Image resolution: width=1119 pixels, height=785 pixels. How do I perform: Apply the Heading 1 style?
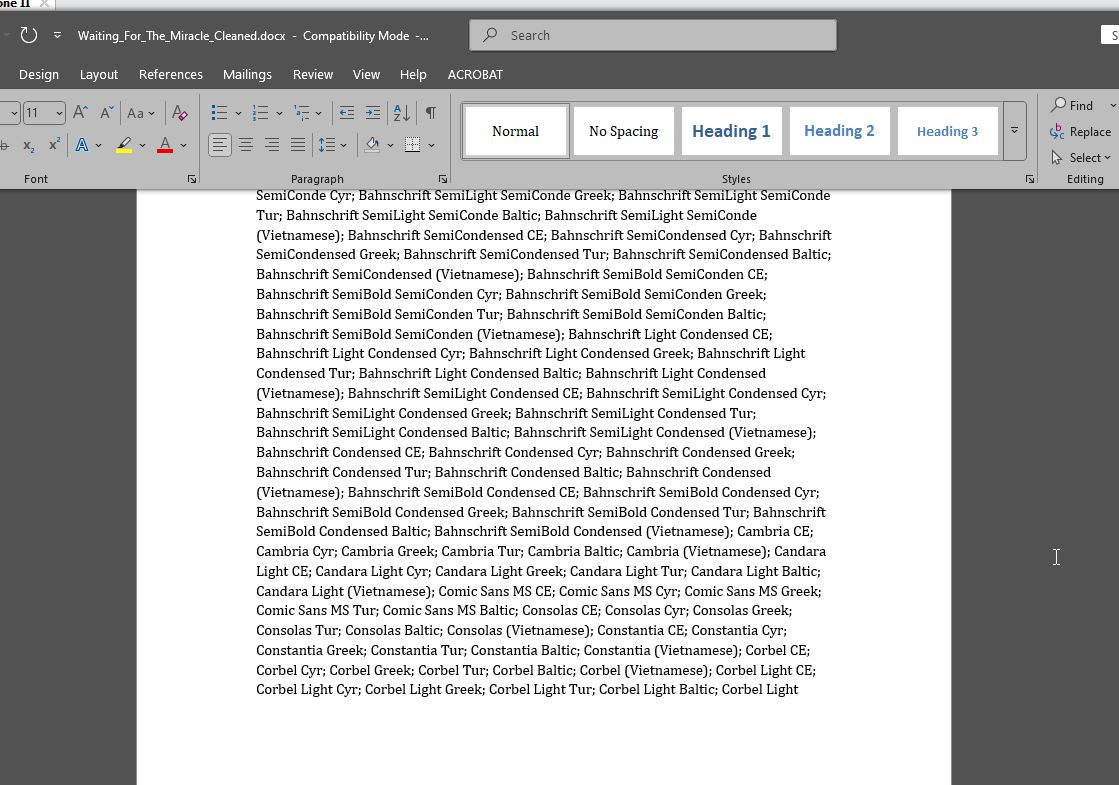(x=731, y=131)
